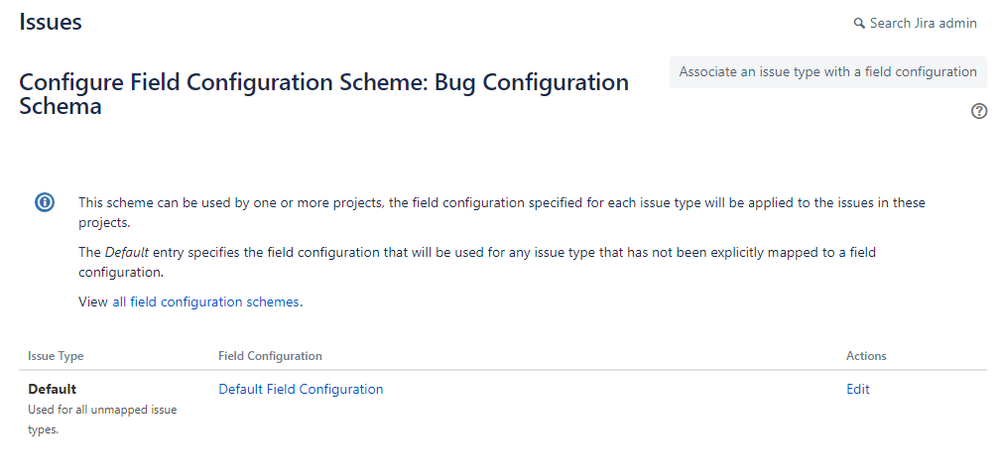999x474 pixels.
Task: Click the Issues page heading
Action: pyautogui.click(x=50, y=22)
